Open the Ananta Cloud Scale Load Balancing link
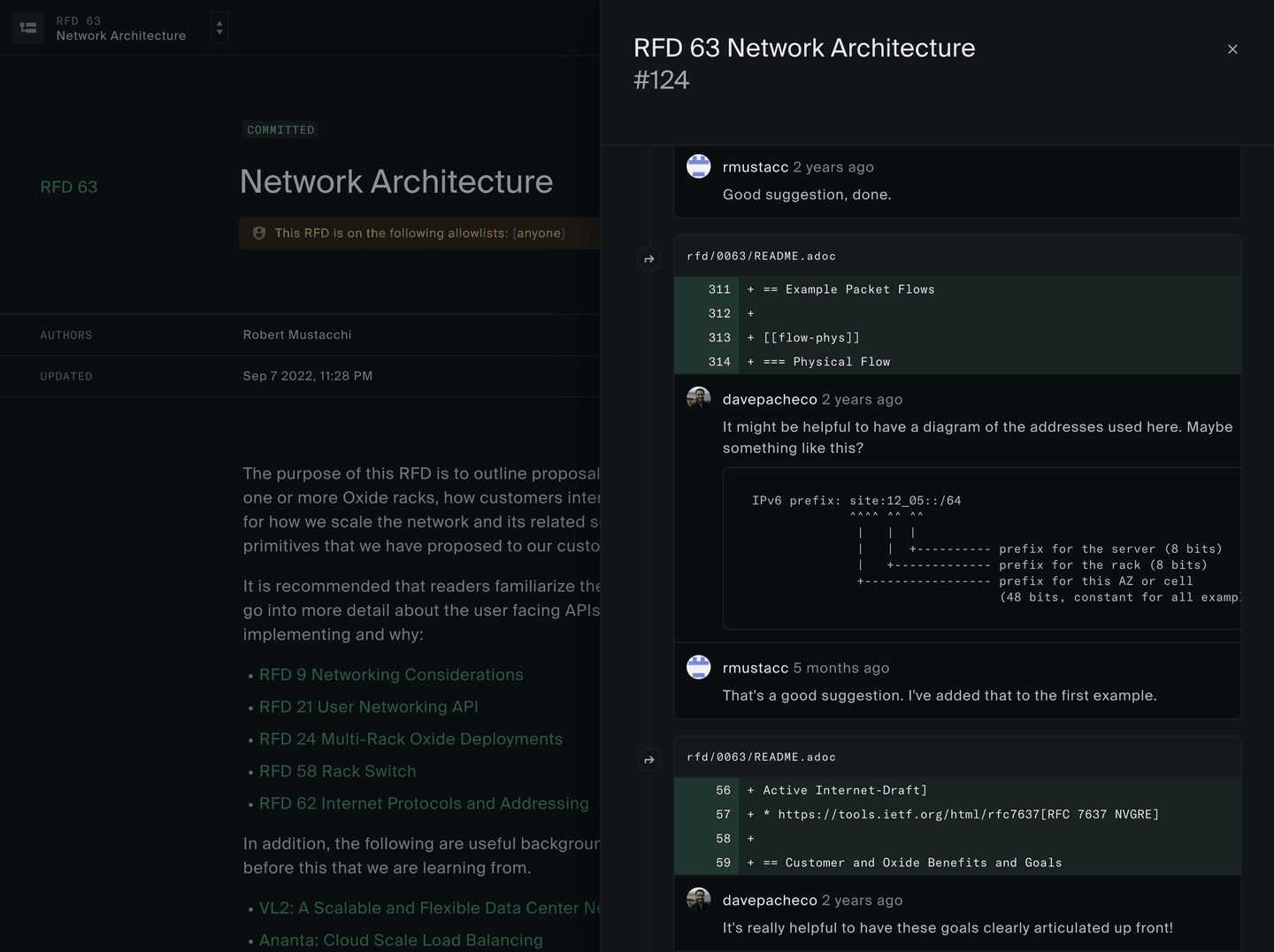This screenshot has height=952, width=1274. (401, 940)
